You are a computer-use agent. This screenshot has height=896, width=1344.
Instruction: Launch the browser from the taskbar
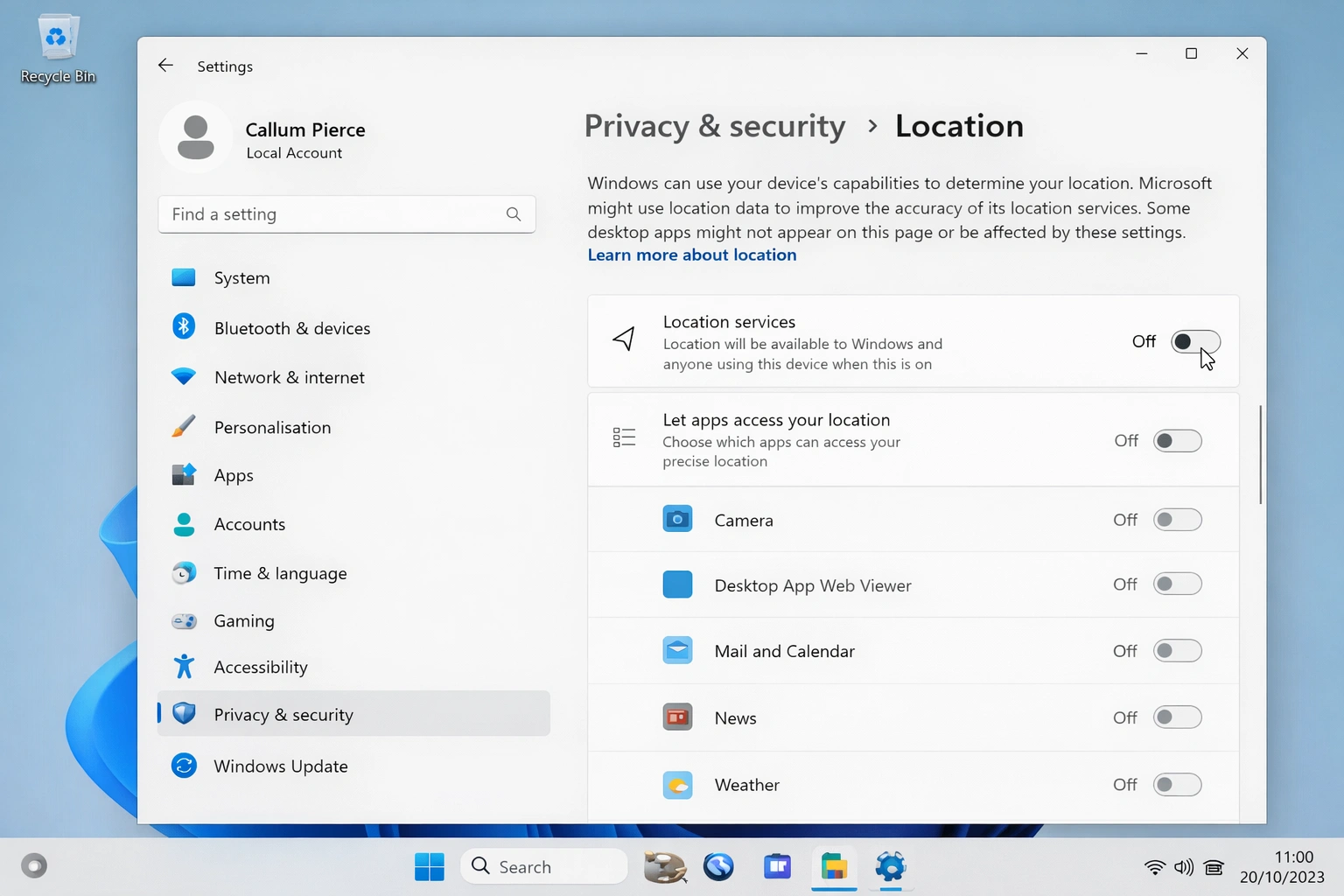tap(718, 866)
